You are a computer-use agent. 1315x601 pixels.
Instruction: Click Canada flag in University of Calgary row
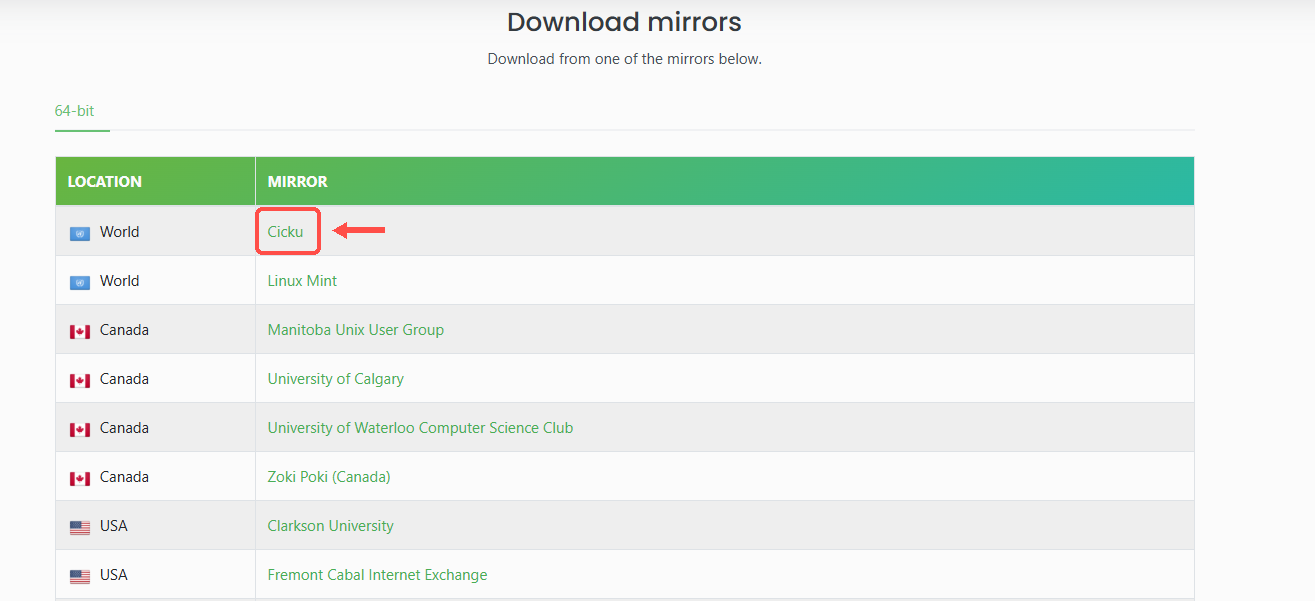point(80,380)
